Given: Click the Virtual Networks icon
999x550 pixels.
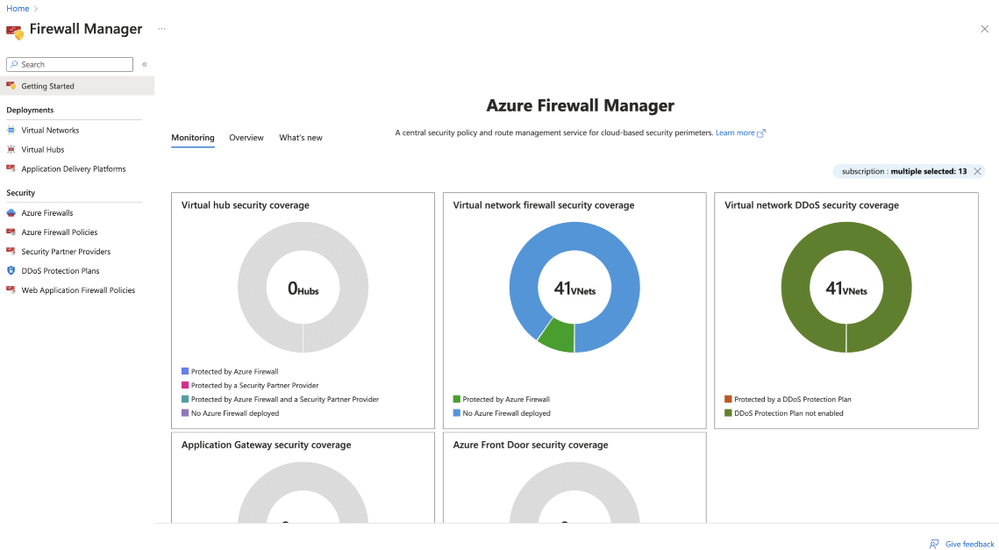Looking at the screenshot, I should (11, 130).
